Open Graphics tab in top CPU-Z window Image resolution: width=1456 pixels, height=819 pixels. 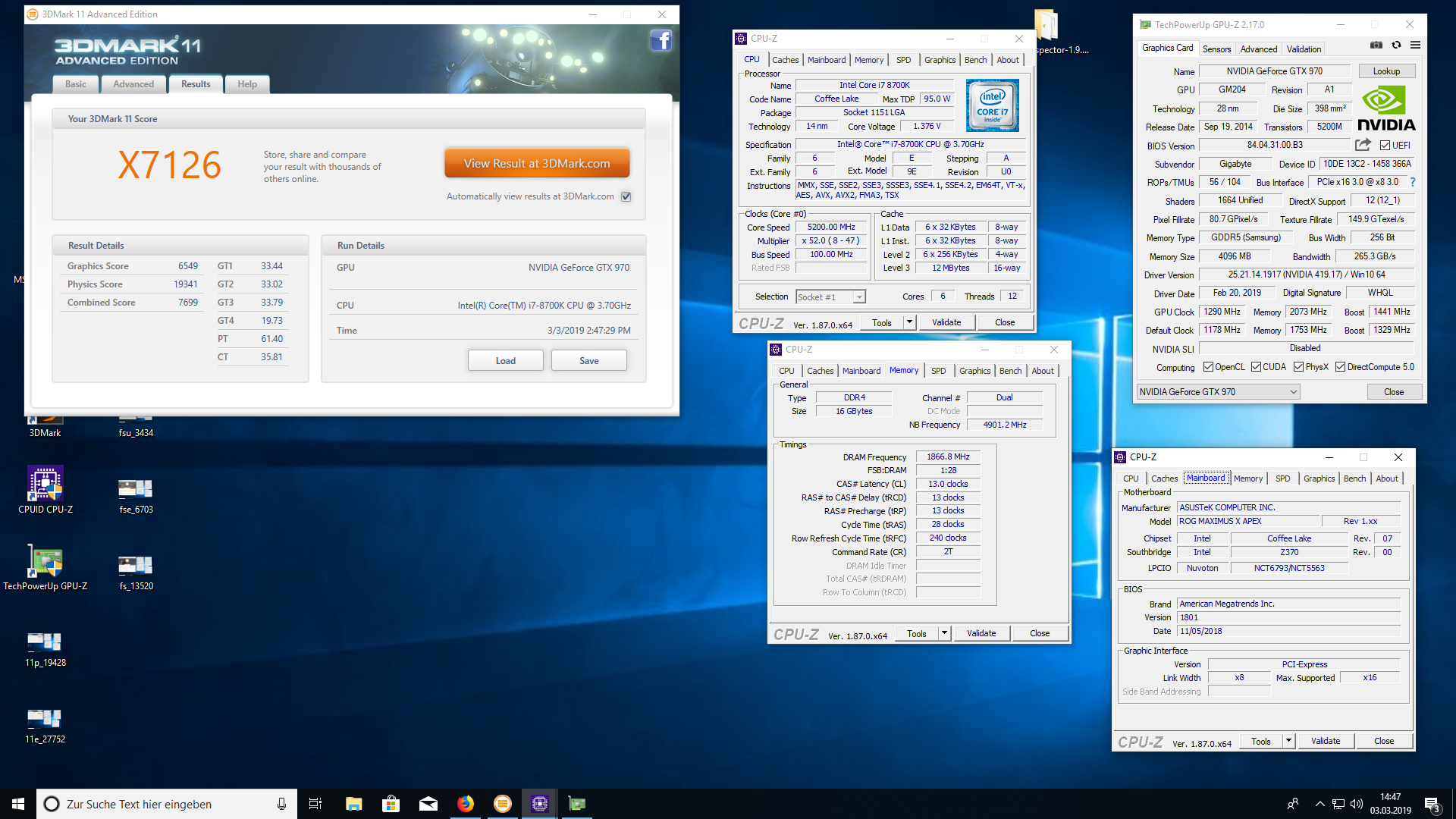(940, 60)
